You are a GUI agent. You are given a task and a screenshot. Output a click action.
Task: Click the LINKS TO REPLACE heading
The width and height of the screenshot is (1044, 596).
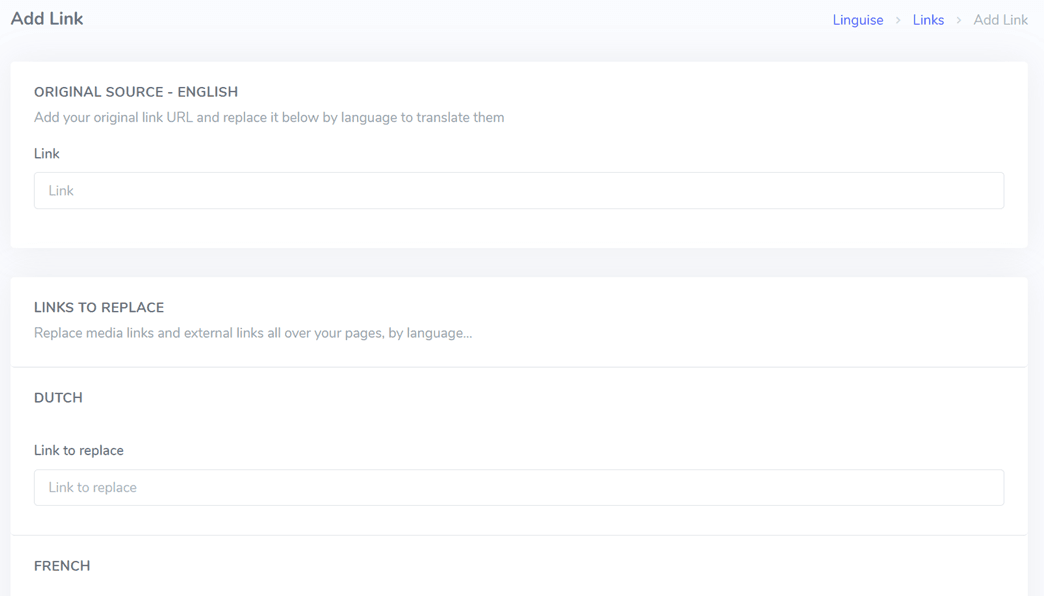click(x=99, y=308)
